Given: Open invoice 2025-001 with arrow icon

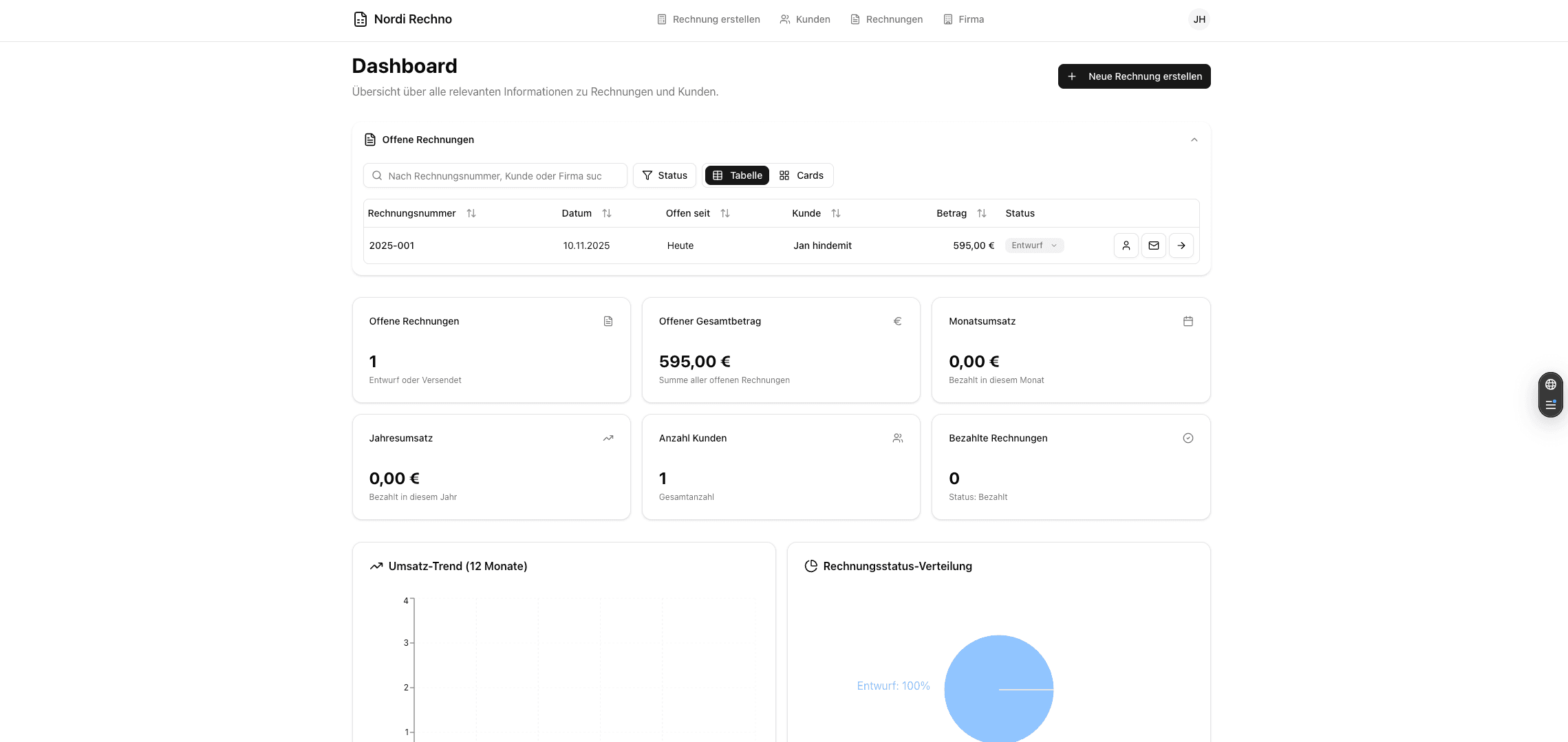Looking at the screenshot, I should 1181,245.
